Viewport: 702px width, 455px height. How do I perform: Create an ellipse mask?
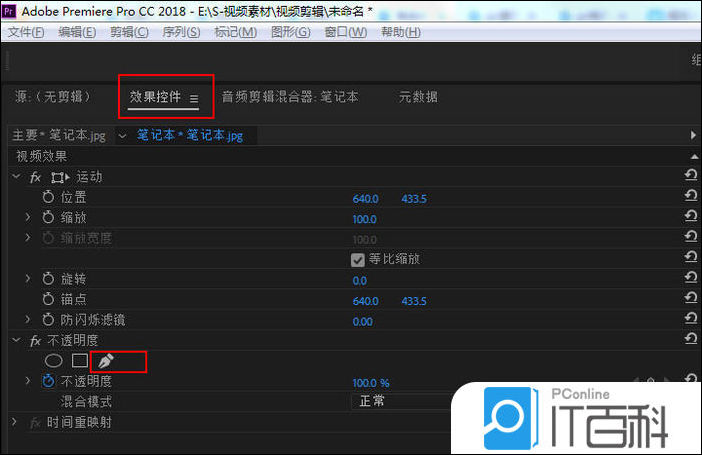click(54, 361)
